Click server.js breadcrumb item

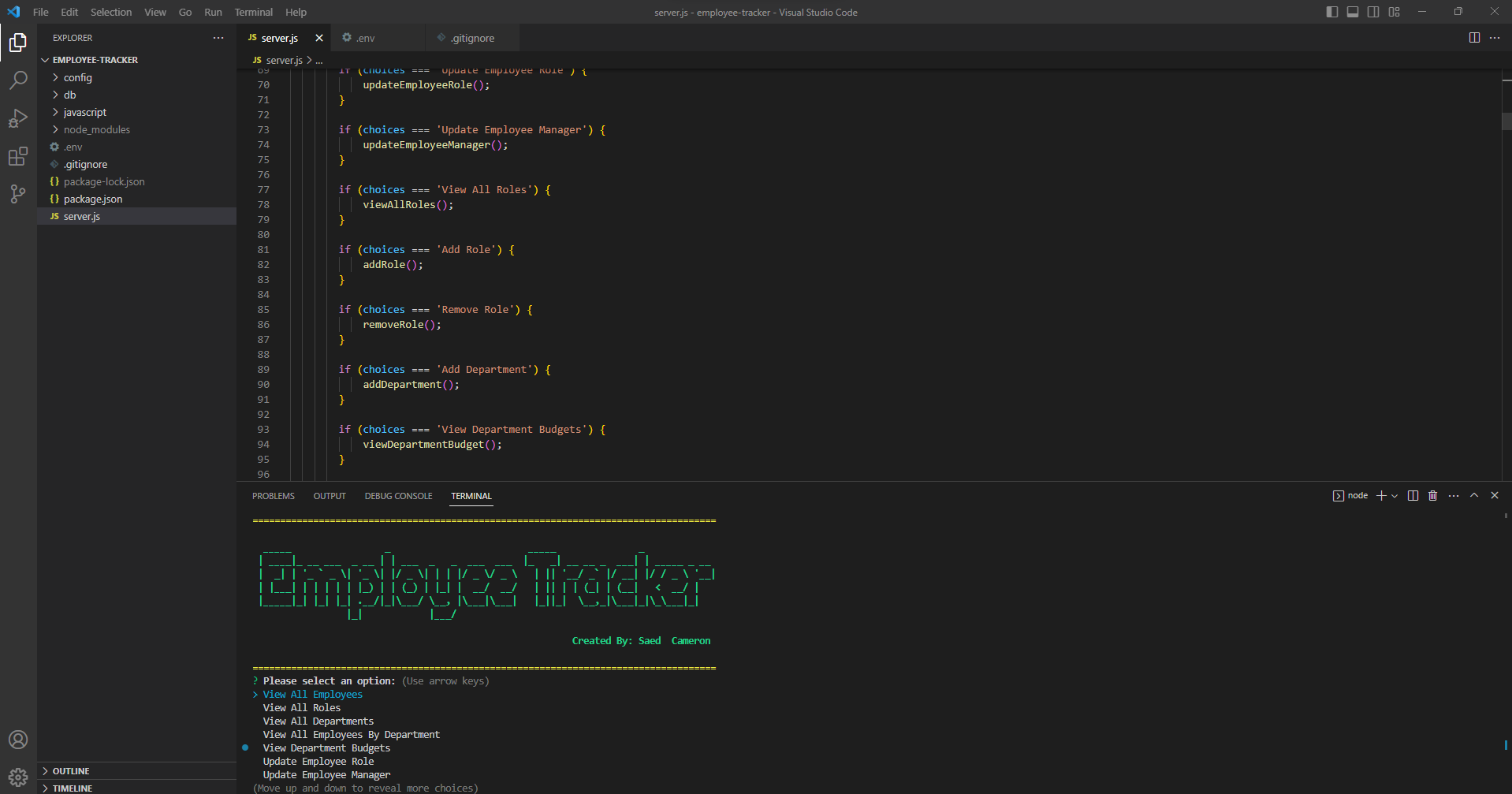pos(277,60)
